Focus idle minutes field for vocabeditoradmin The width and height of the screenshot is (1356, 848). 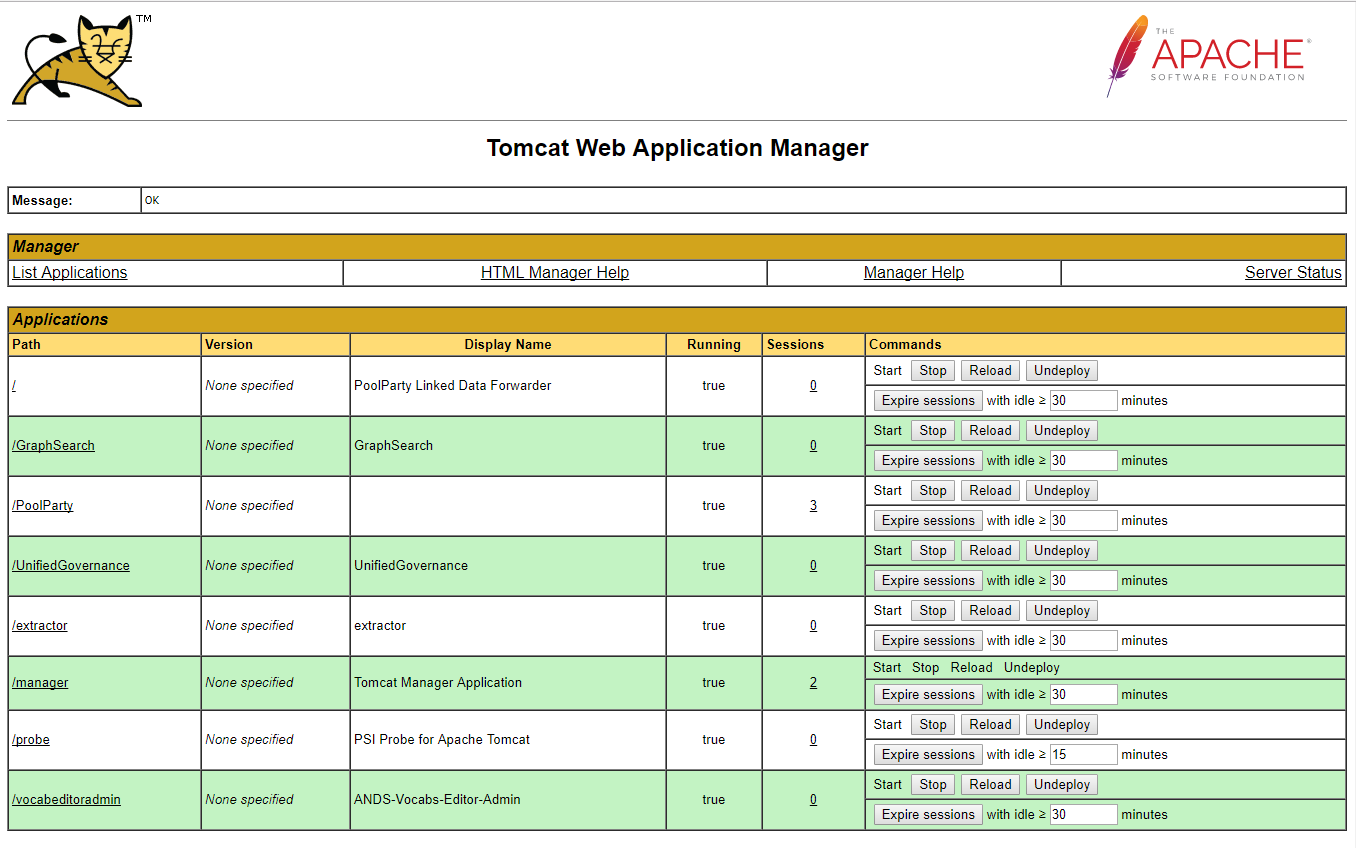click(x=1083, y=814)
